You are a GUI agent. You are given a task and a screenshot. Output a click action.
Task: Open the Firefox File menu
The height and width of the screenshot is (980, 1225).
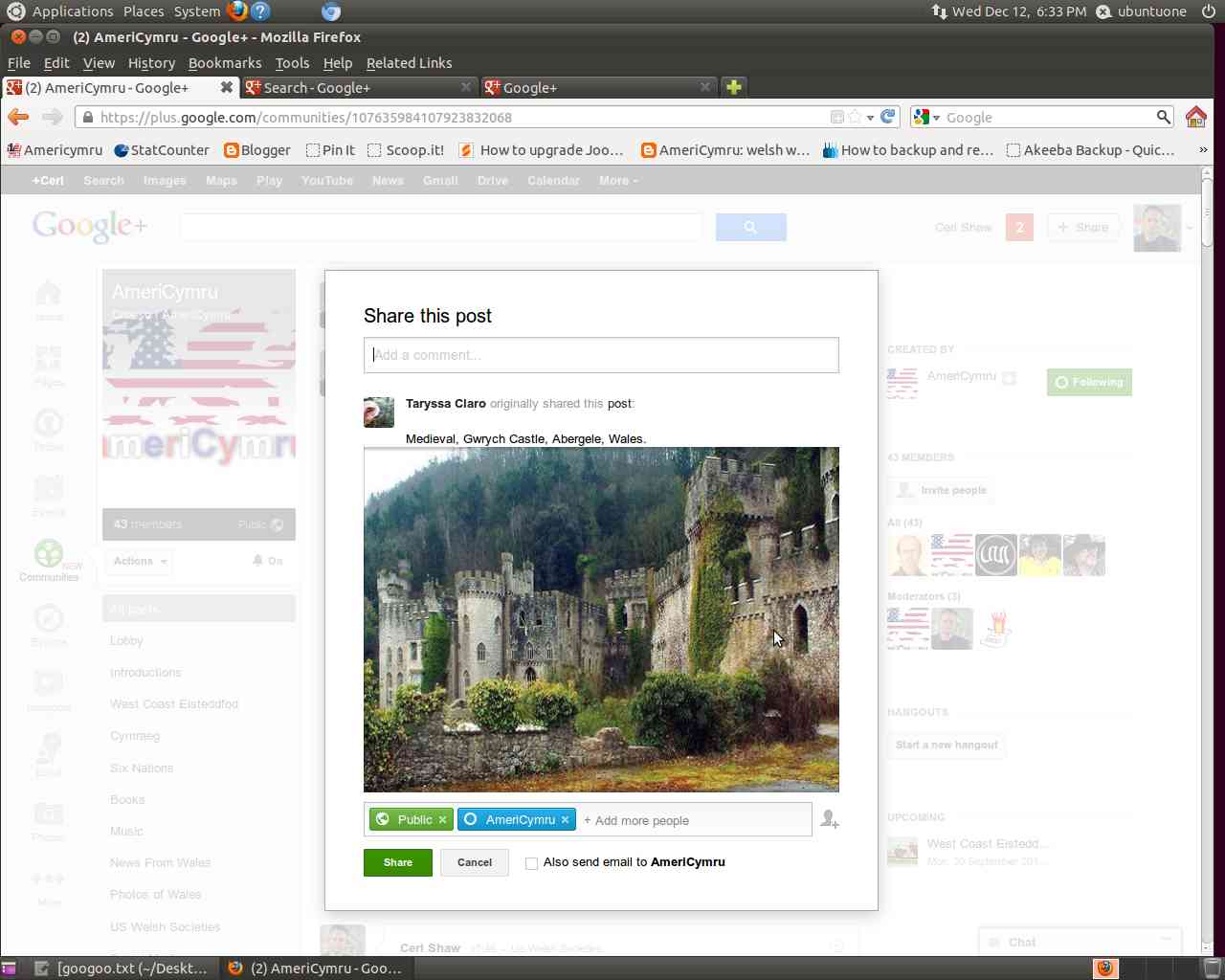(x=19, y=63)
